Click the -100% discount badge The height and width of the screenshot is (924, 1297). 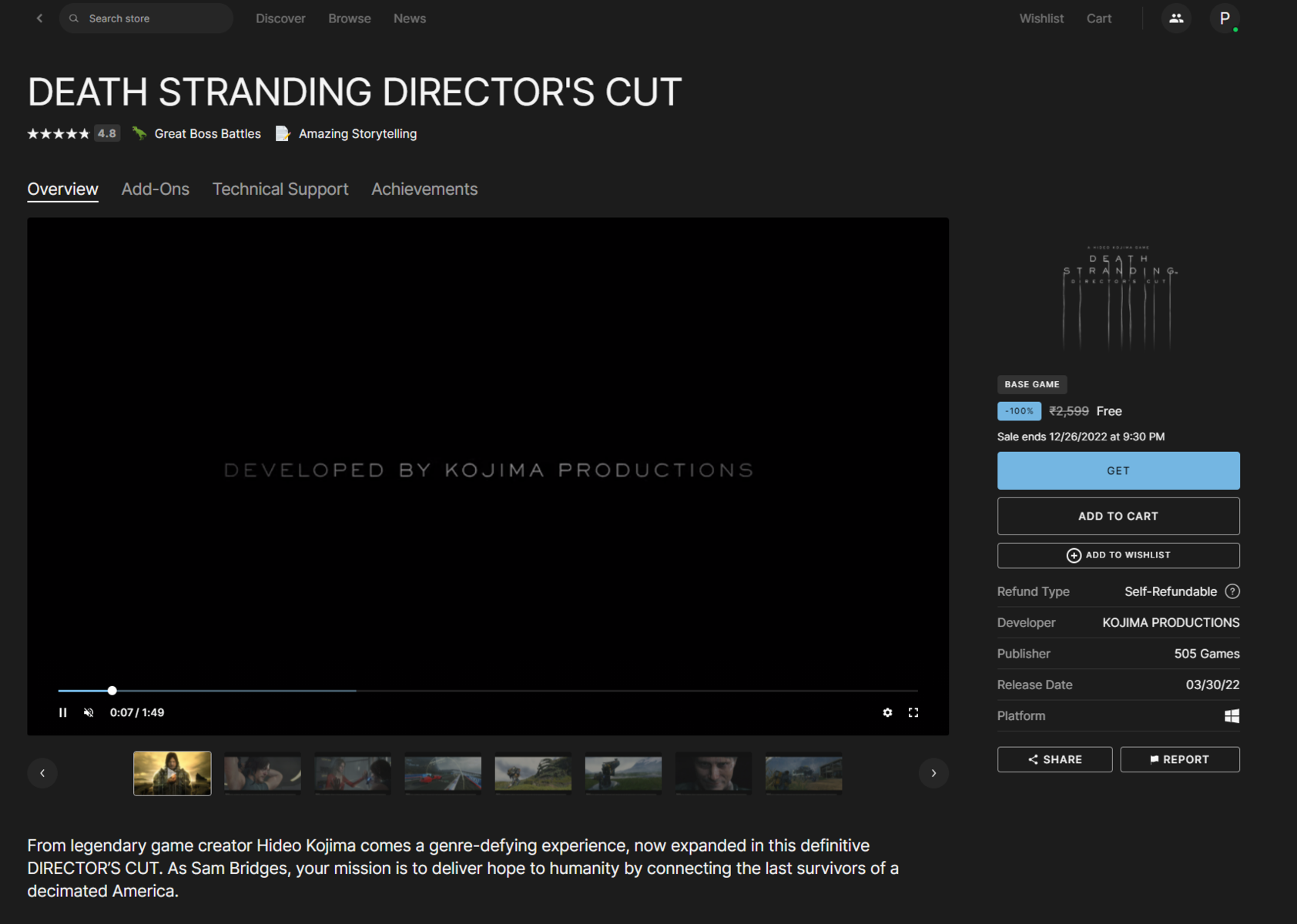[1019, 411]
